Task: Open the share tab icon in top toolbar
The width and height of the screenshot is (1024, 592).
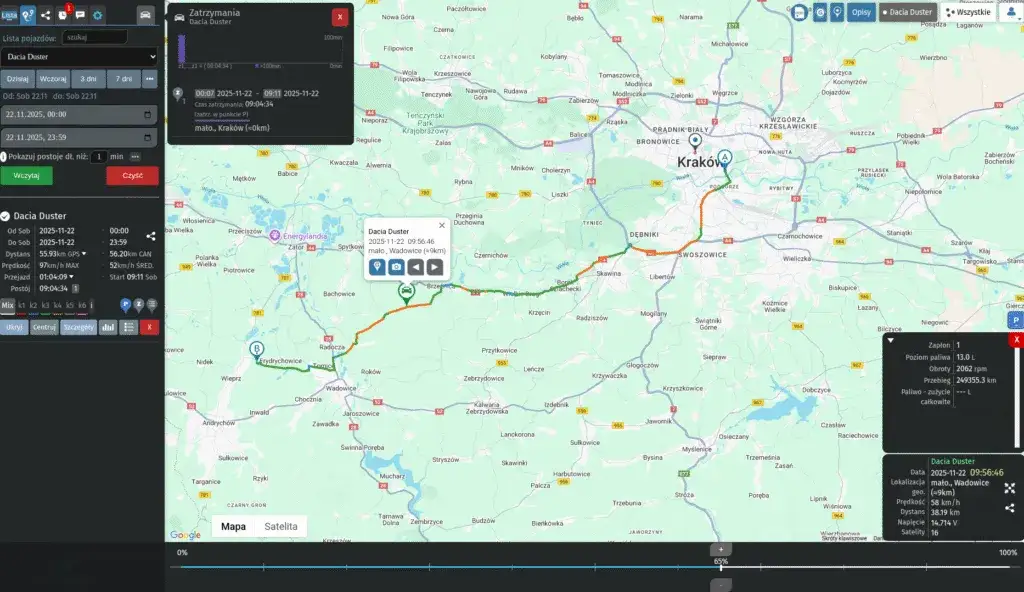Action: tap(45, 14)
